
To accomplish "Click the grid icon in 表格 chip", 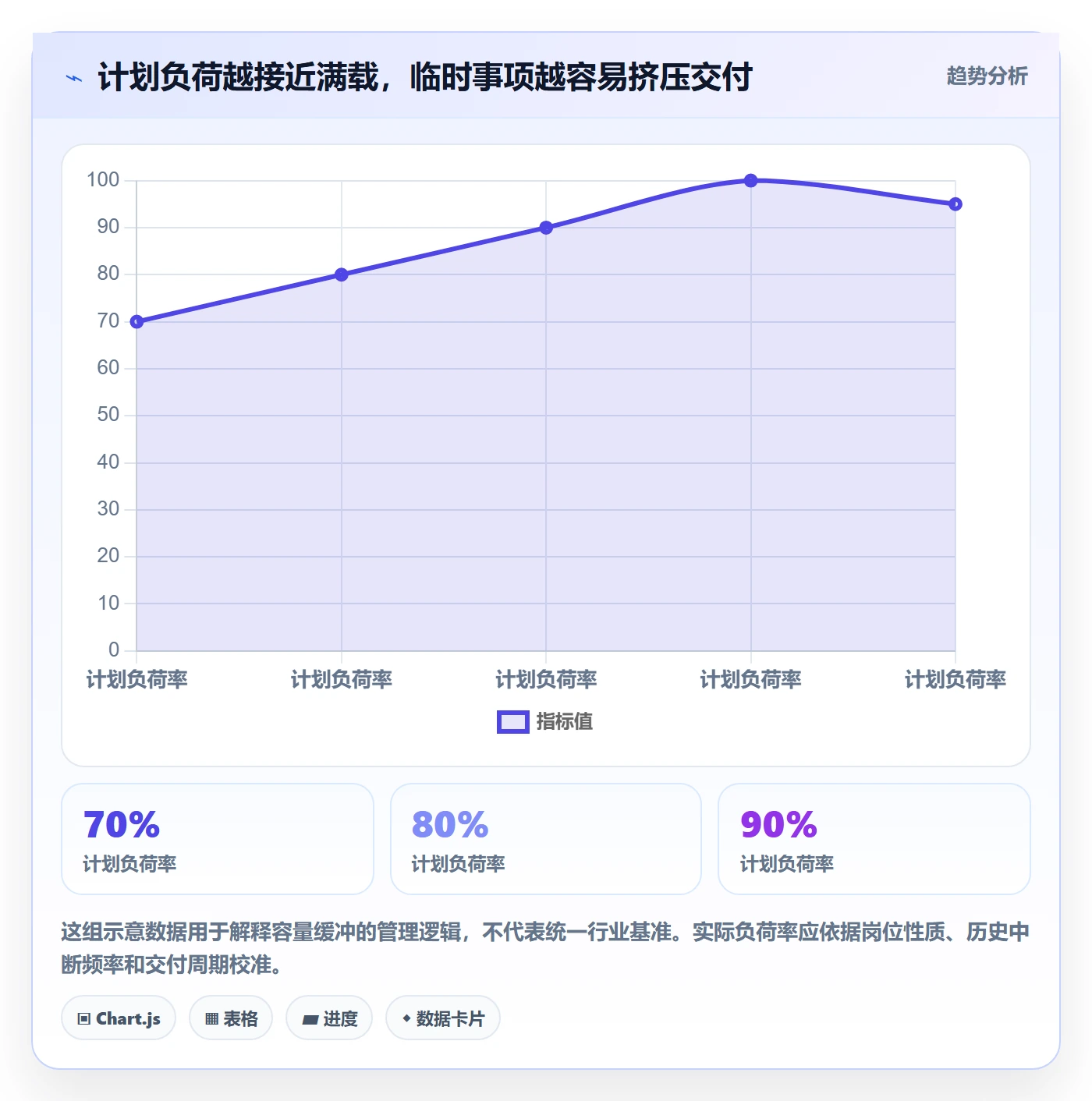I will (x=211, y=1019).
